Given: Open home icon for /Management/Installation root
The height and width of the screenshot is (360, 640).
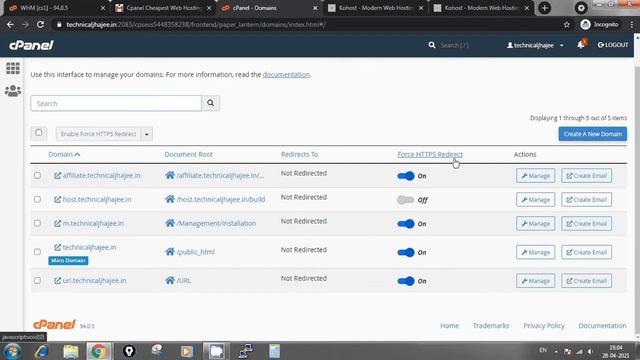Looking at the screenshot, I should [170, 223].
